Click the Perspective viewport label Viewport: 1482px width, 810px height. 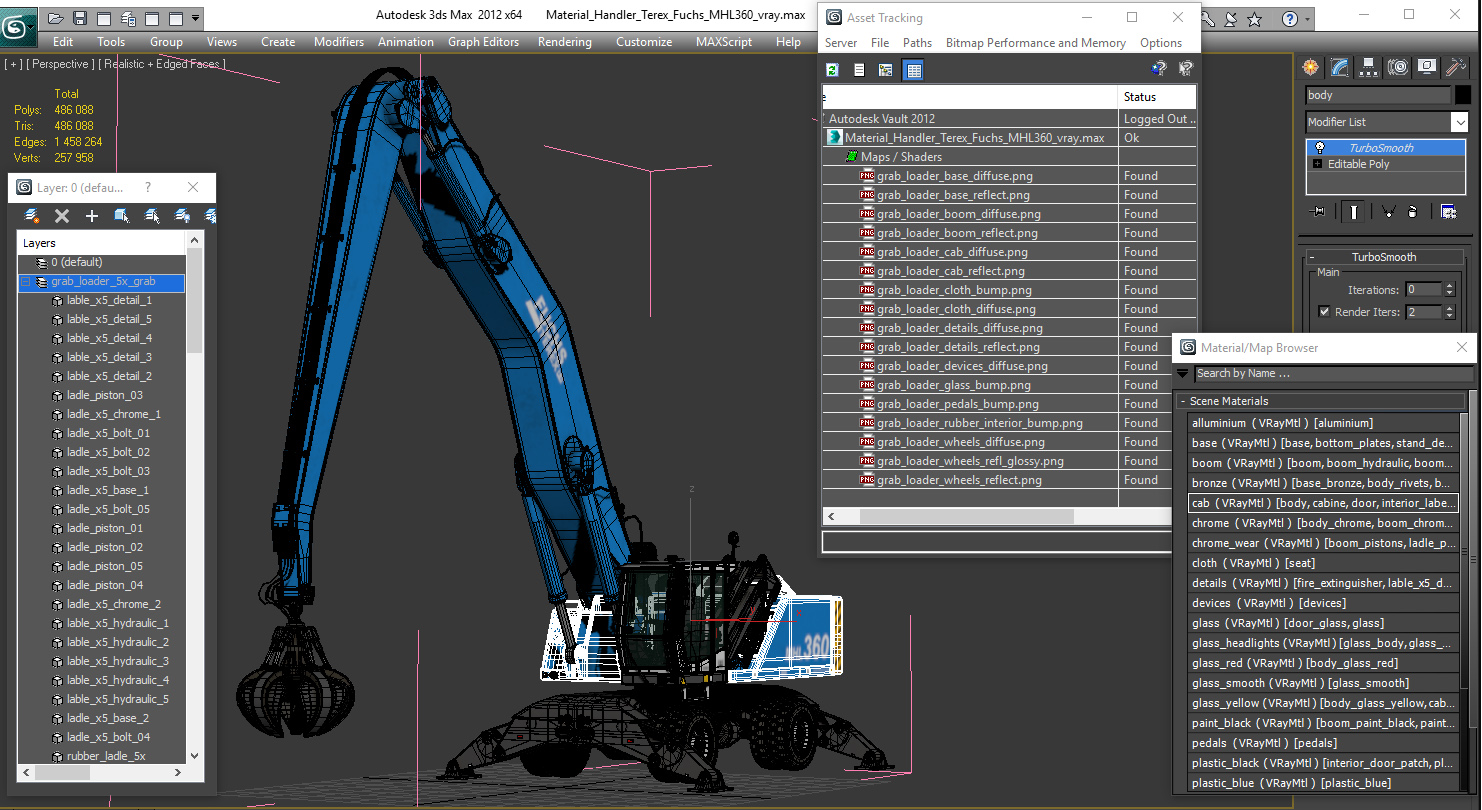click(59, 64)
